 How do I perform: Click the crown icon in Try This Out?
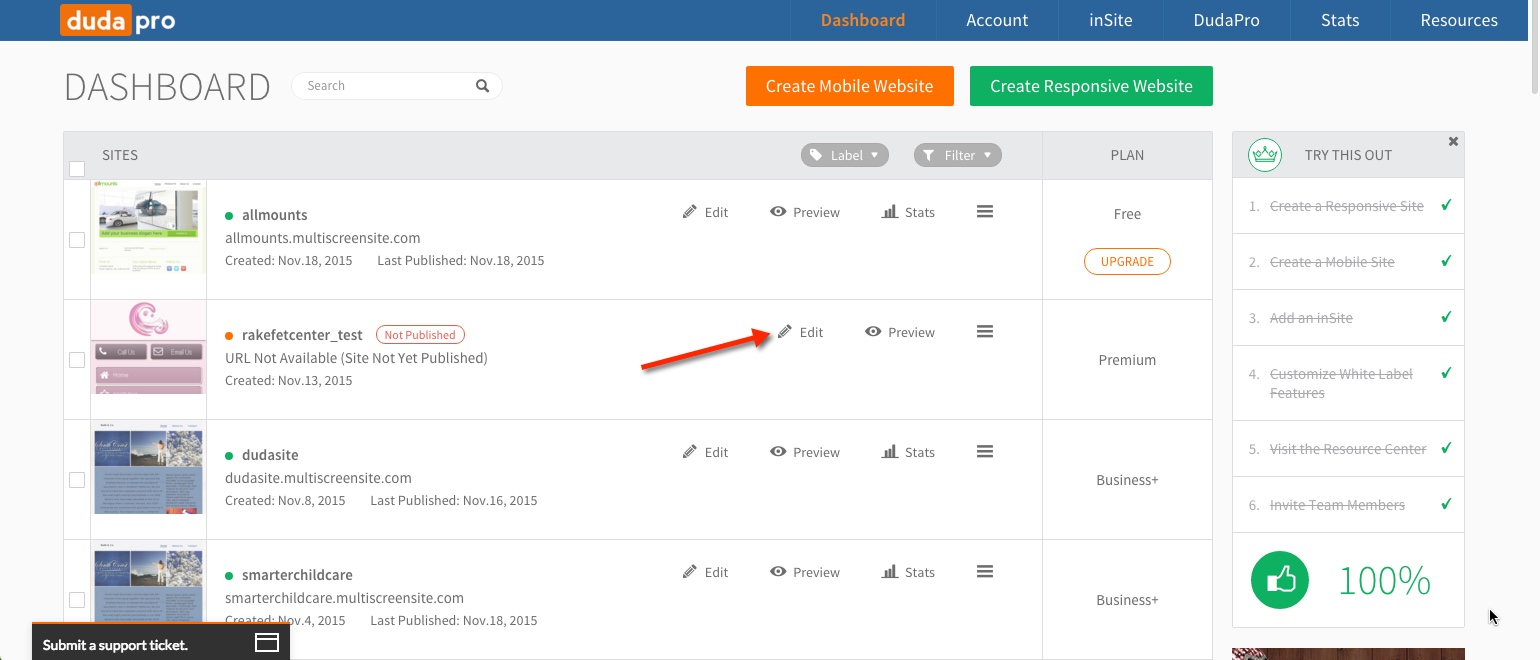coord(1265,155)
